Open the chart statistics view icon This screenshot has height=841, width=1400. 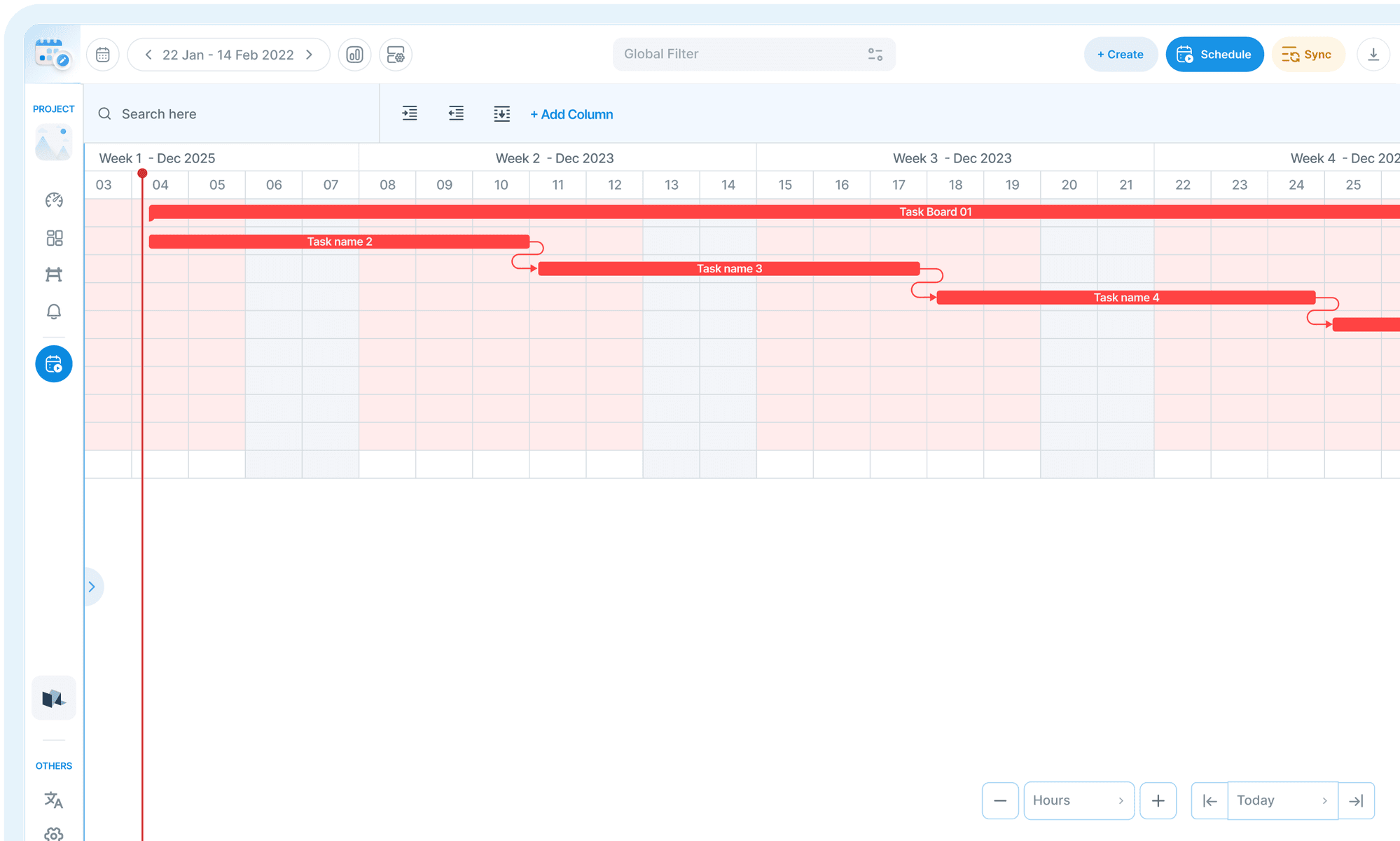tap(355, 55)
